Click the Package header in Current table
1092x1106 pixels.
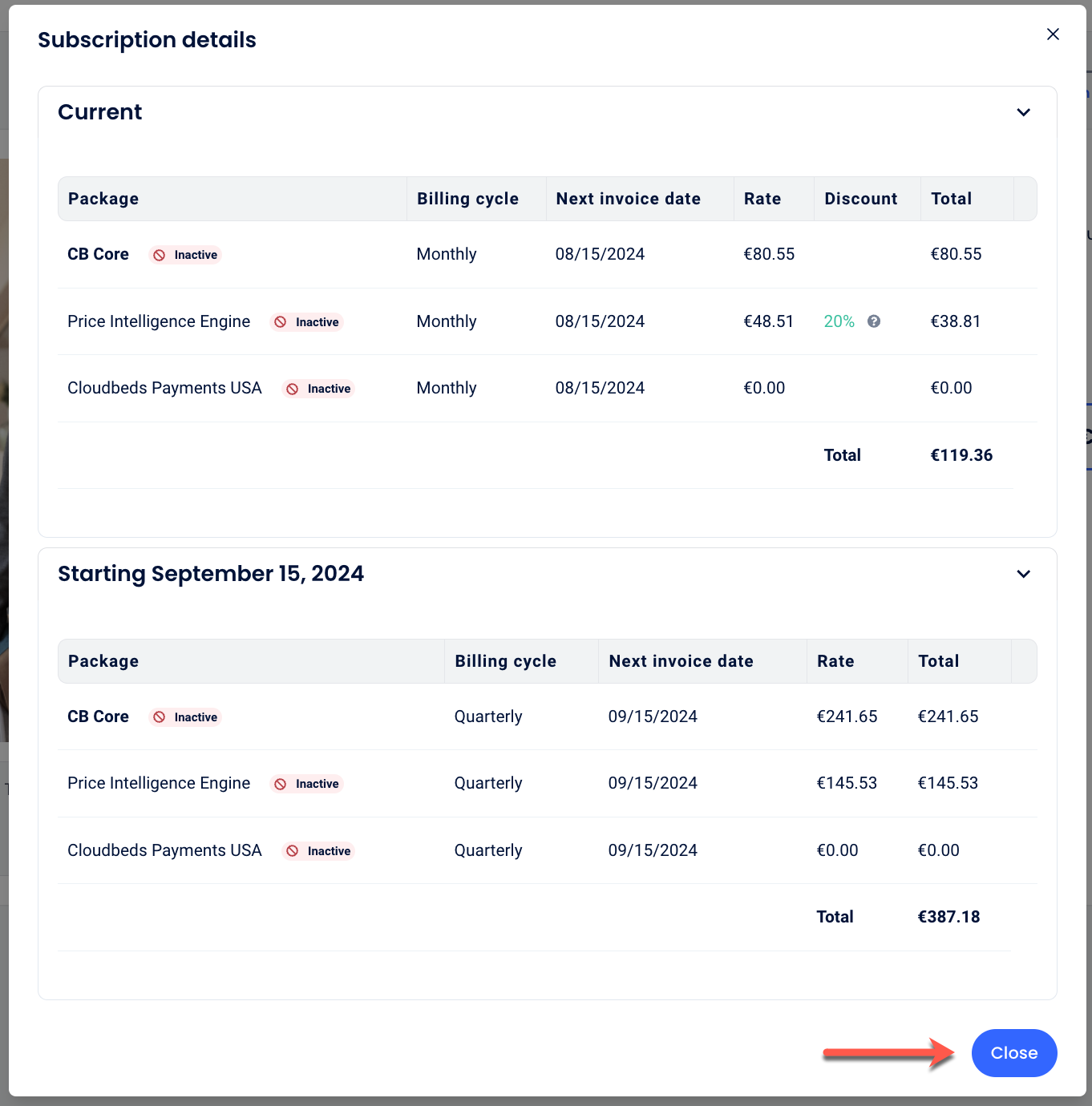103,199
